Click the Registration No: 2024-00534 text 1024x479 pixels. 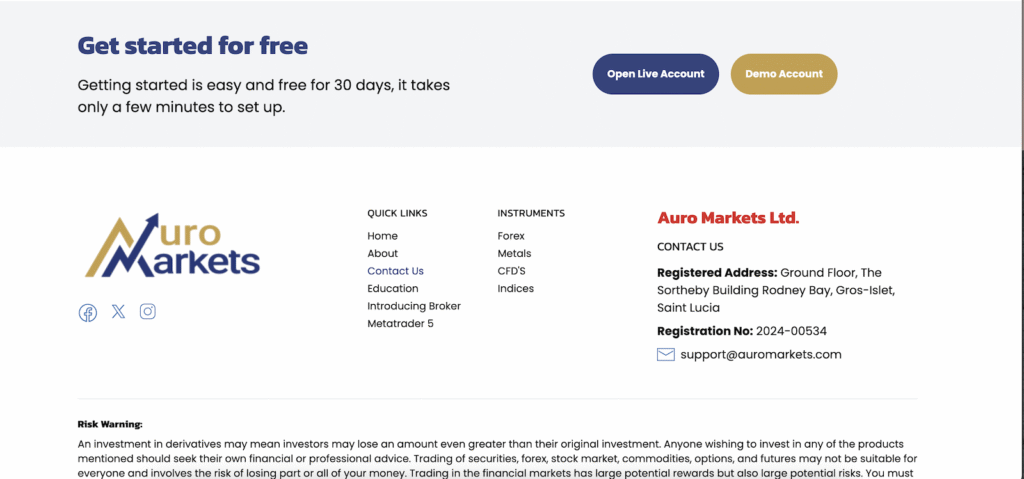pos(742,331)
